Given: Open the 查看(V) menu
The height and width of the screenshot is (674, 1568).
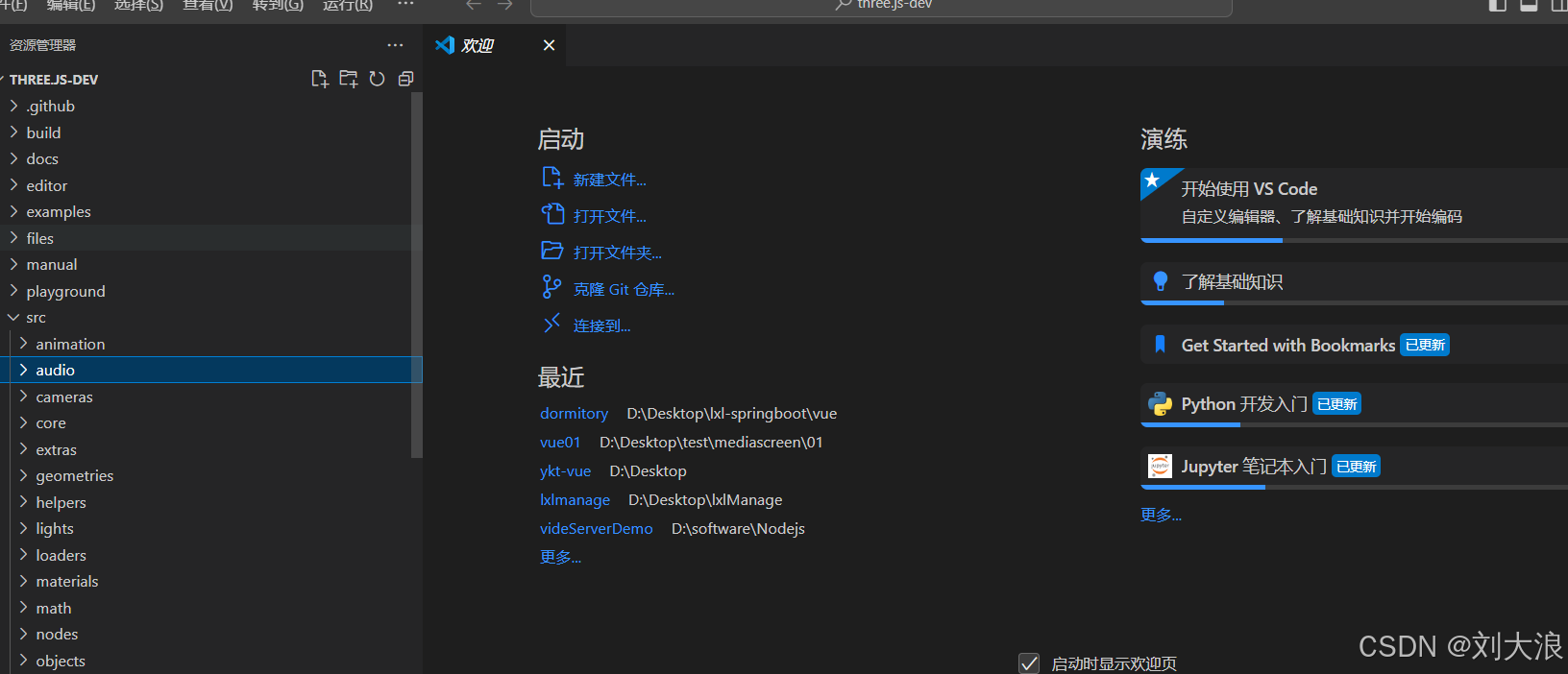Looking at the screenshot, I should (x=208, y=5).
